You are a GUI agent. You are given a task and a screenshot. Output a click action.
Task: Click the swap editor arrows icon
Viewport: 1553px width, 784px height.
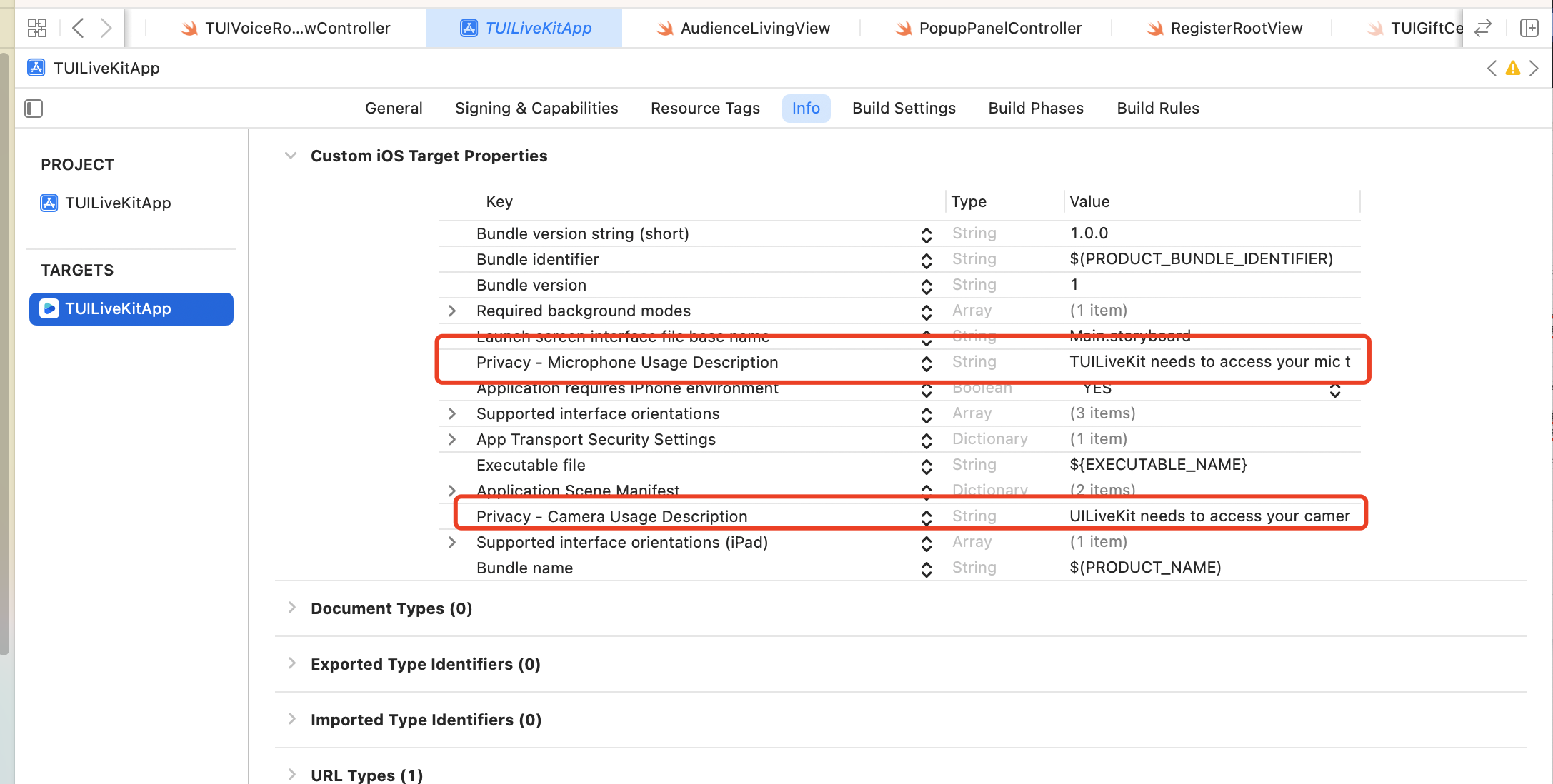coord(1483,28)
